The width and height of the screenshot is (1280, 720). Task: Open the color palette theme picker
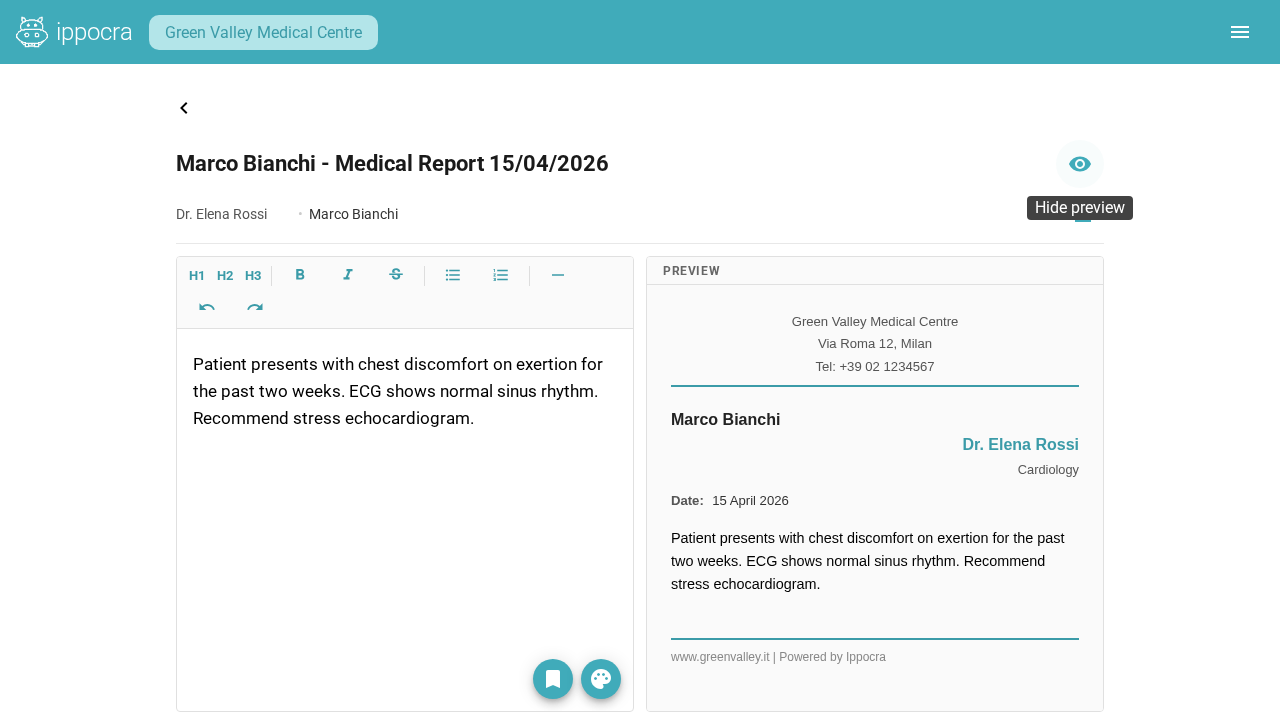coord(601,679)
